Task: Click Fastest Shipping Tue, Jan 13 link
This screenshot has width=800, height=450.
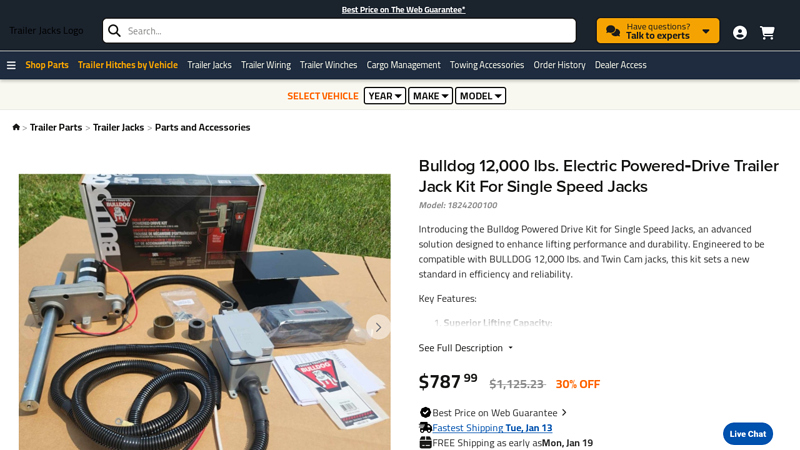Action: click(x=492, y=428)
